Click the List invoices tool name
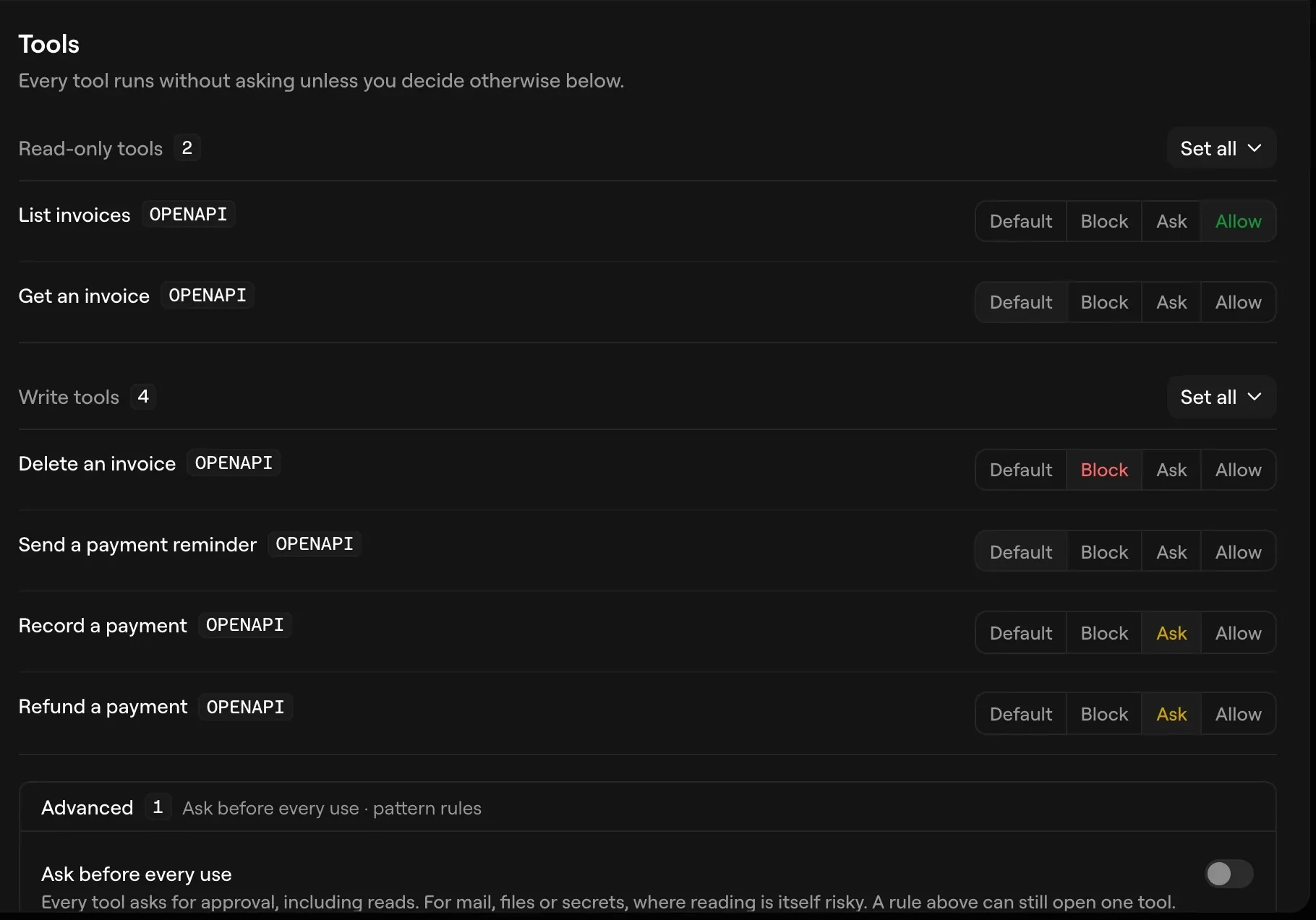 pyautogui.click(x=74, y=215)
